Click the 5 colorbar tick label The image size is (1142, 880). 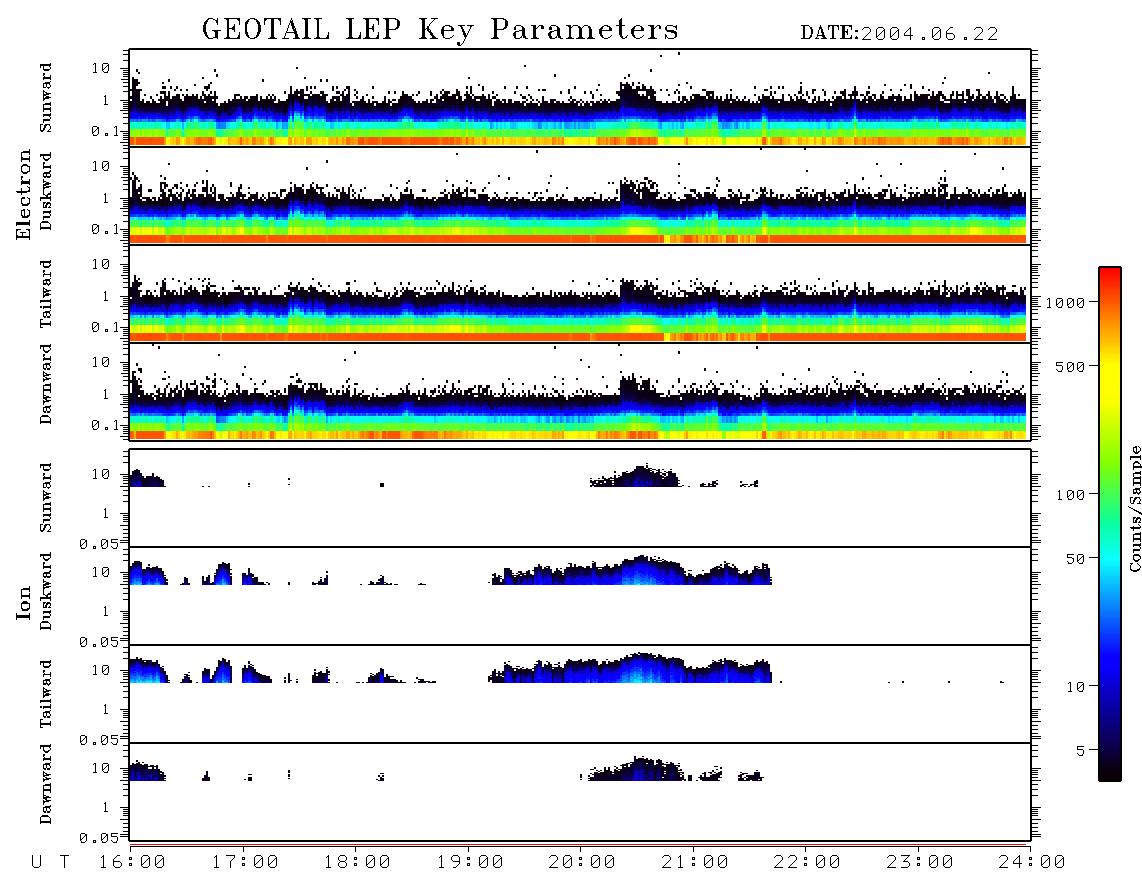[x=1081, y=750]
